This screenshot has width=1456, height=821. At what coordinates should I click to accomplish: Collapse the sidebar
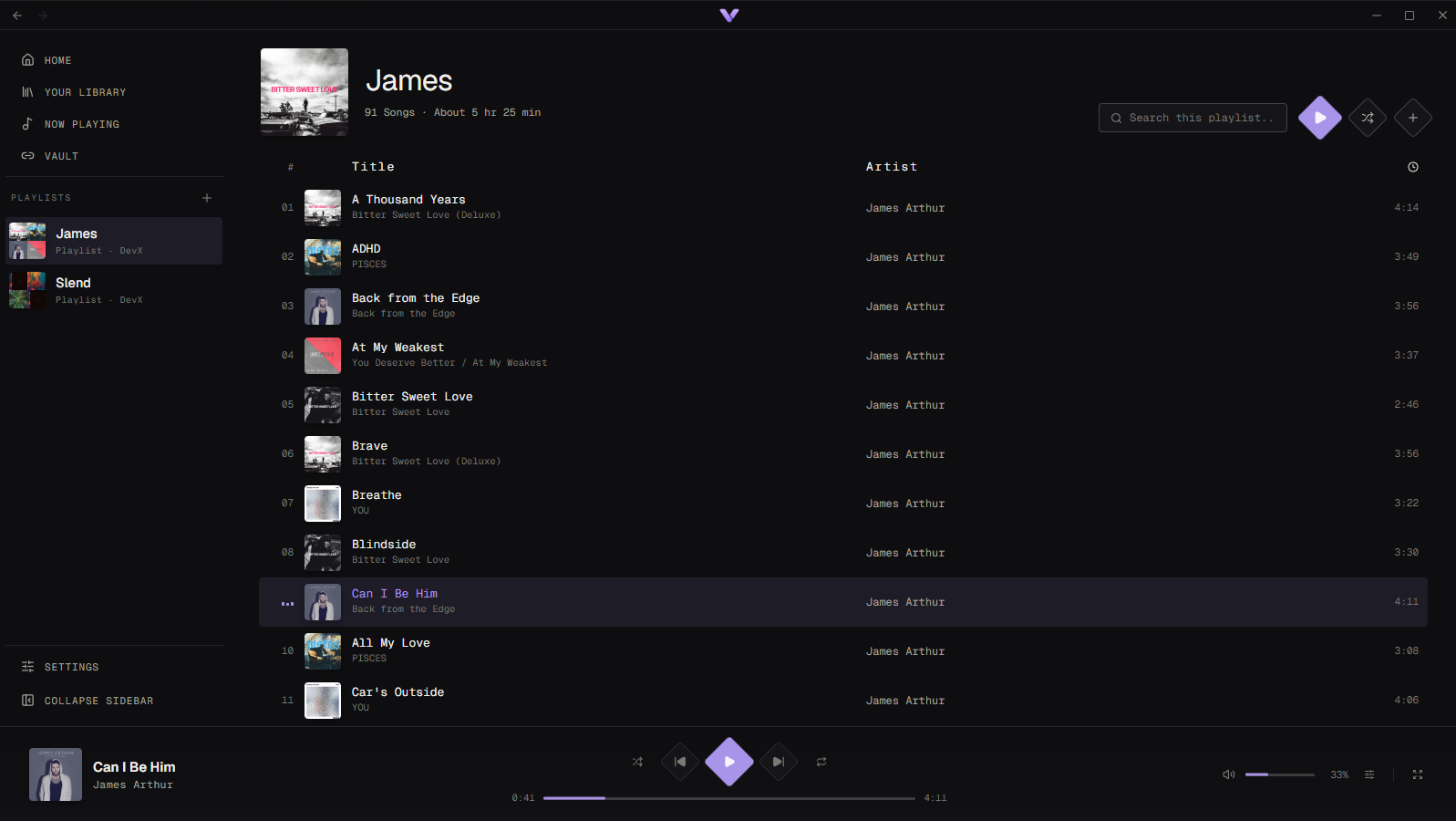pos(88,701)
